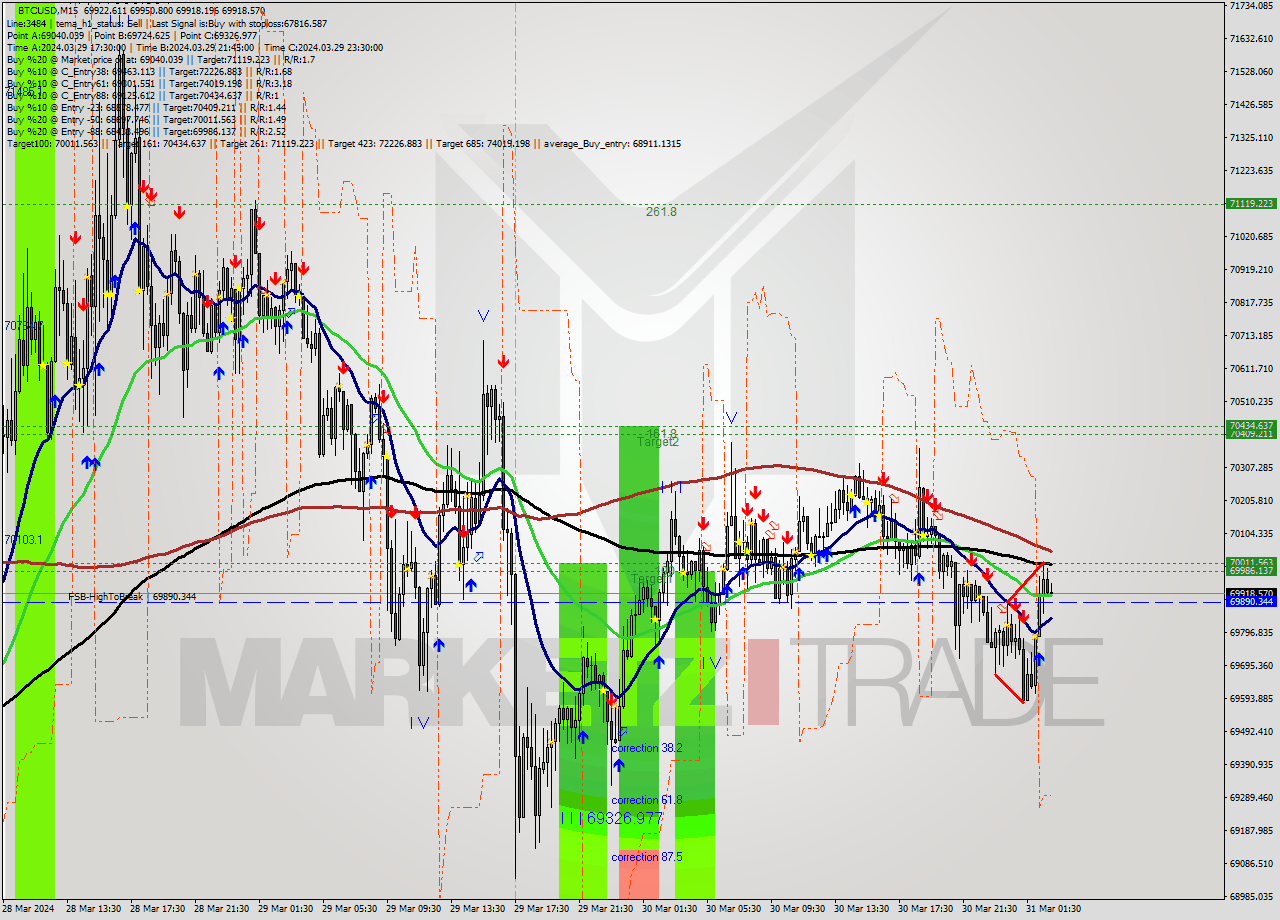Click the '30 Mar 13:30' time label
Image resolution: width=1280 pixels, height=920 pixels.
point(861,909)
